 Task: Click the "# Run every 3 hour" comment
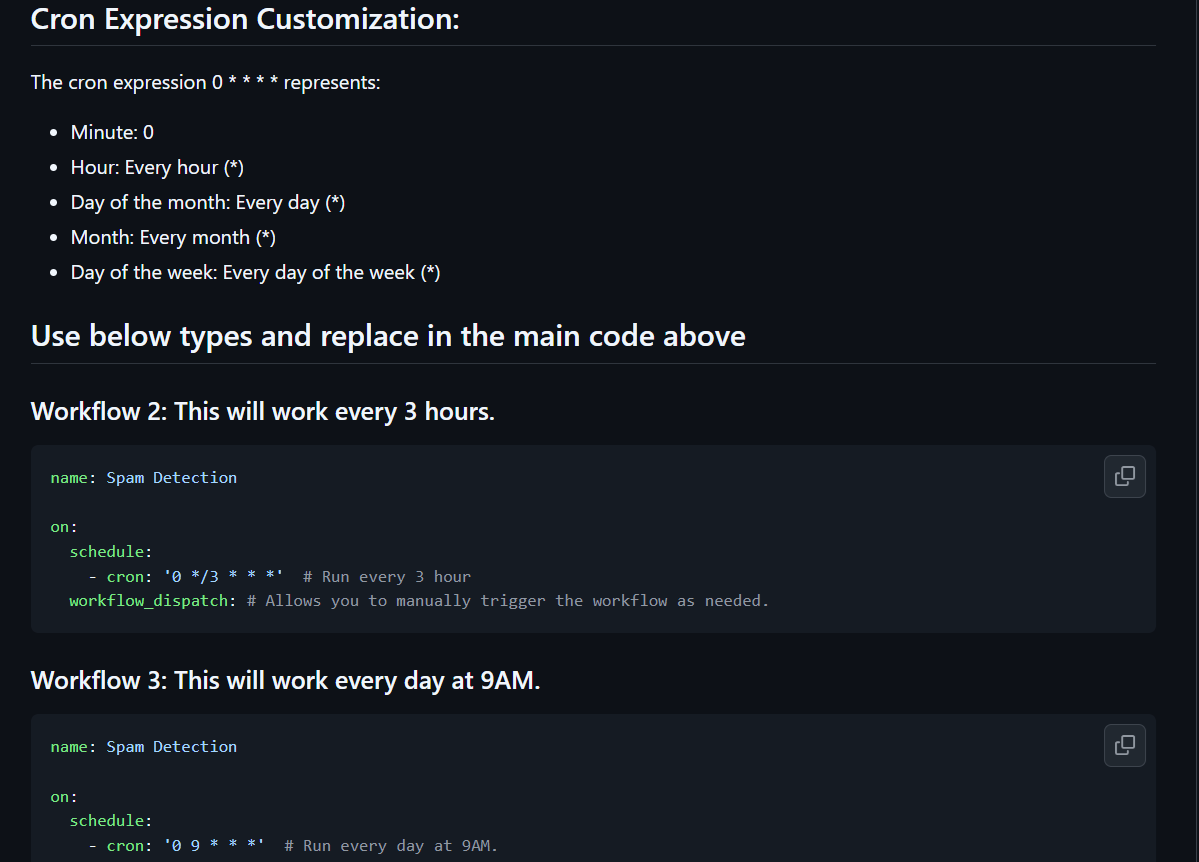[x=386, y=577]
